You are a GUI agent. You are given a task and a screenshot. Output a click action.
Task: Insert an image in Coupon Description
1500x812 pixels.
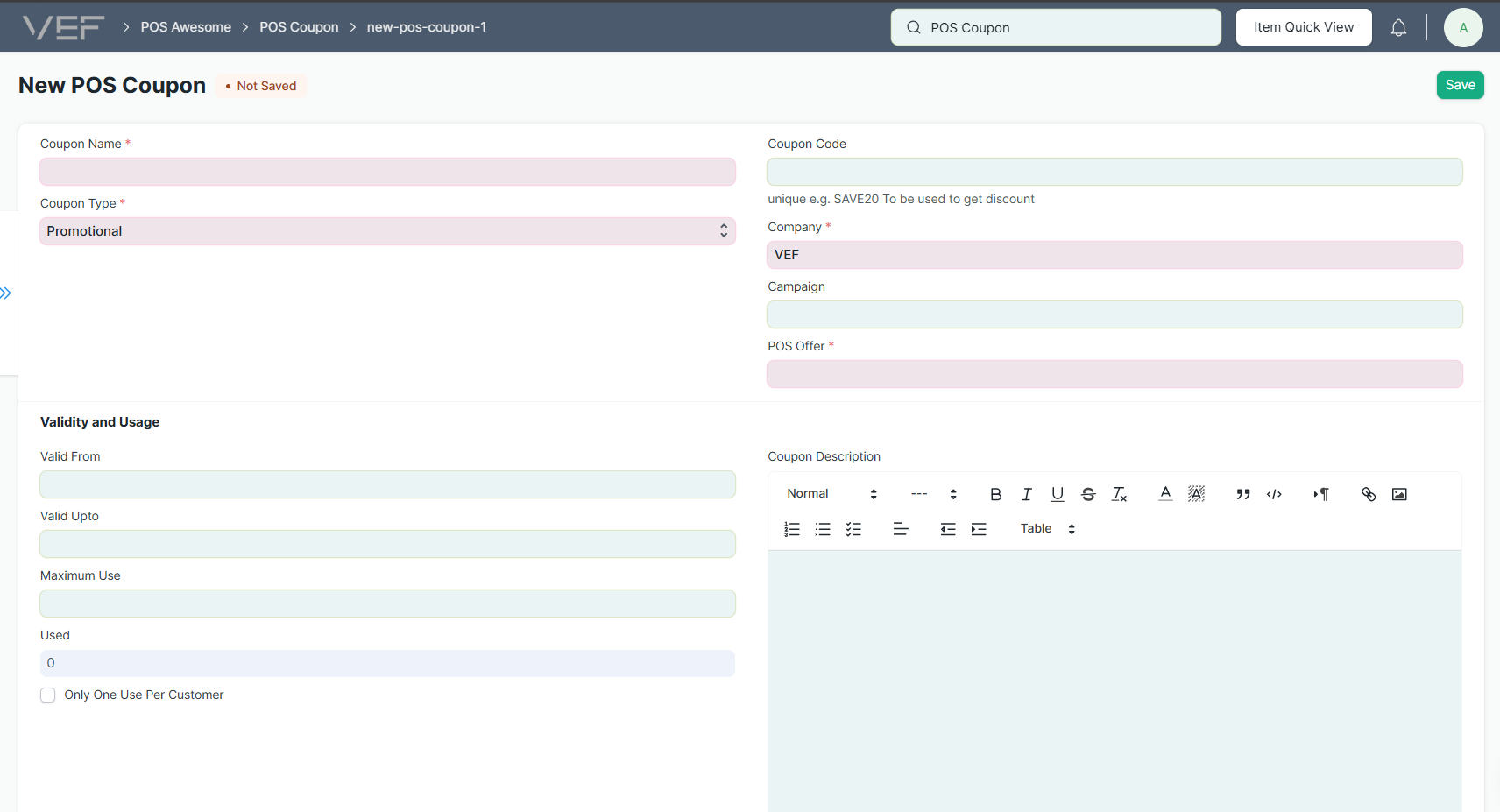coord(1399,494)
